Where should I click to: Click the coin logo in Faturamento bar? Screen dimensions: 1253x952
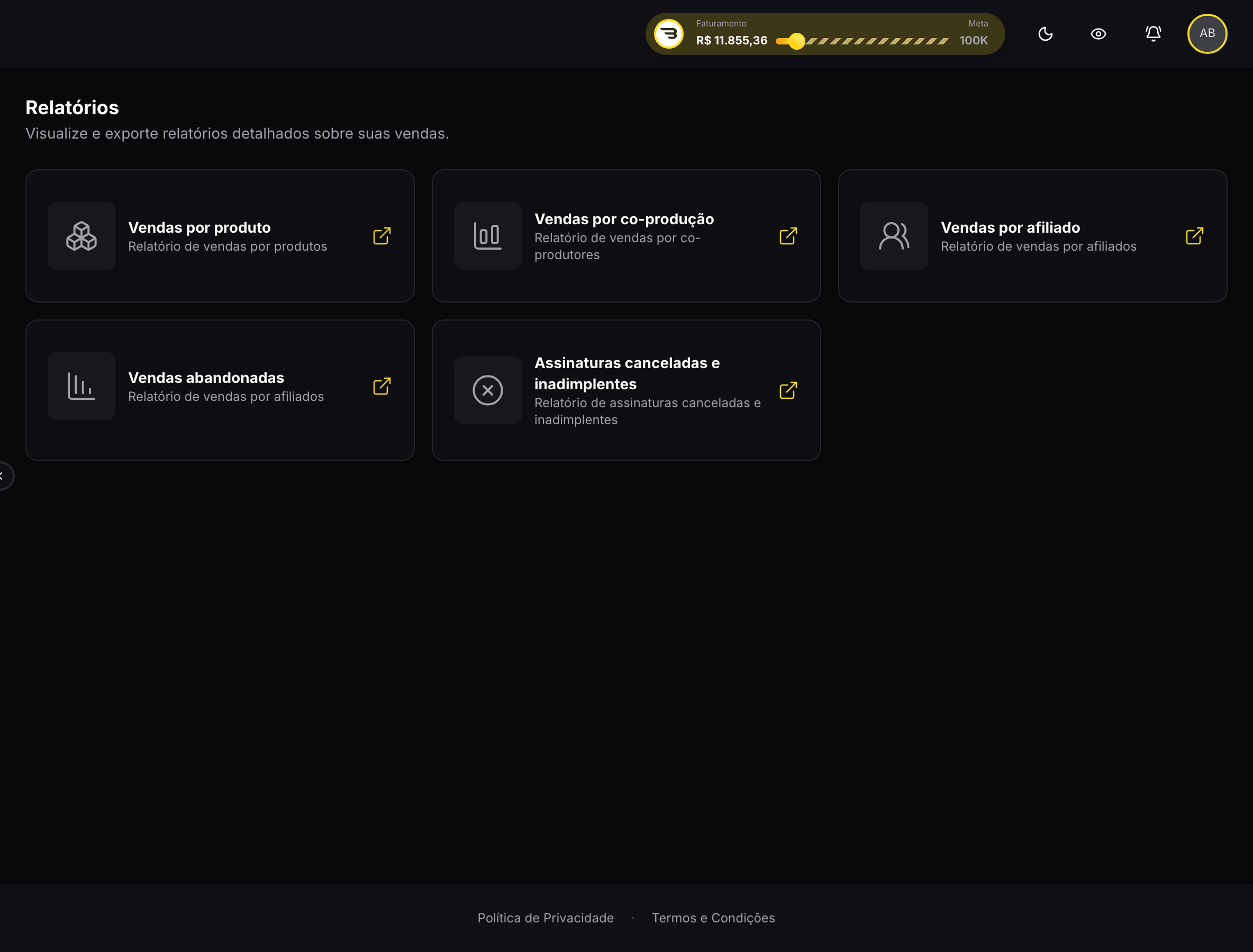pos(668,34)
